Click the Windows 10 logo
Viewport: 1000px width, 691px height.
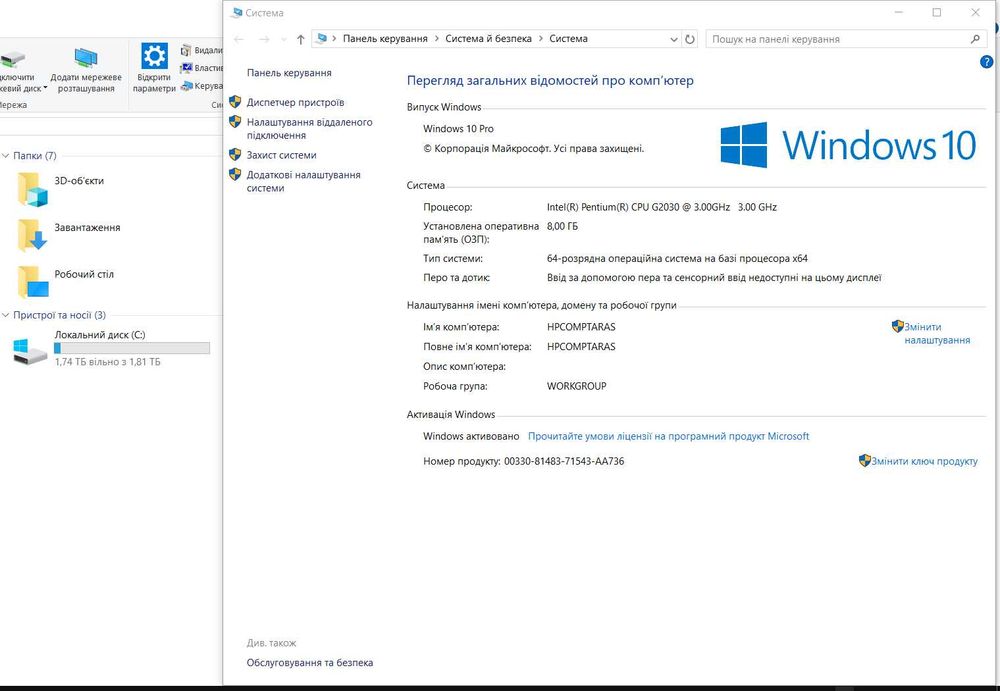(x=848, y=145)
